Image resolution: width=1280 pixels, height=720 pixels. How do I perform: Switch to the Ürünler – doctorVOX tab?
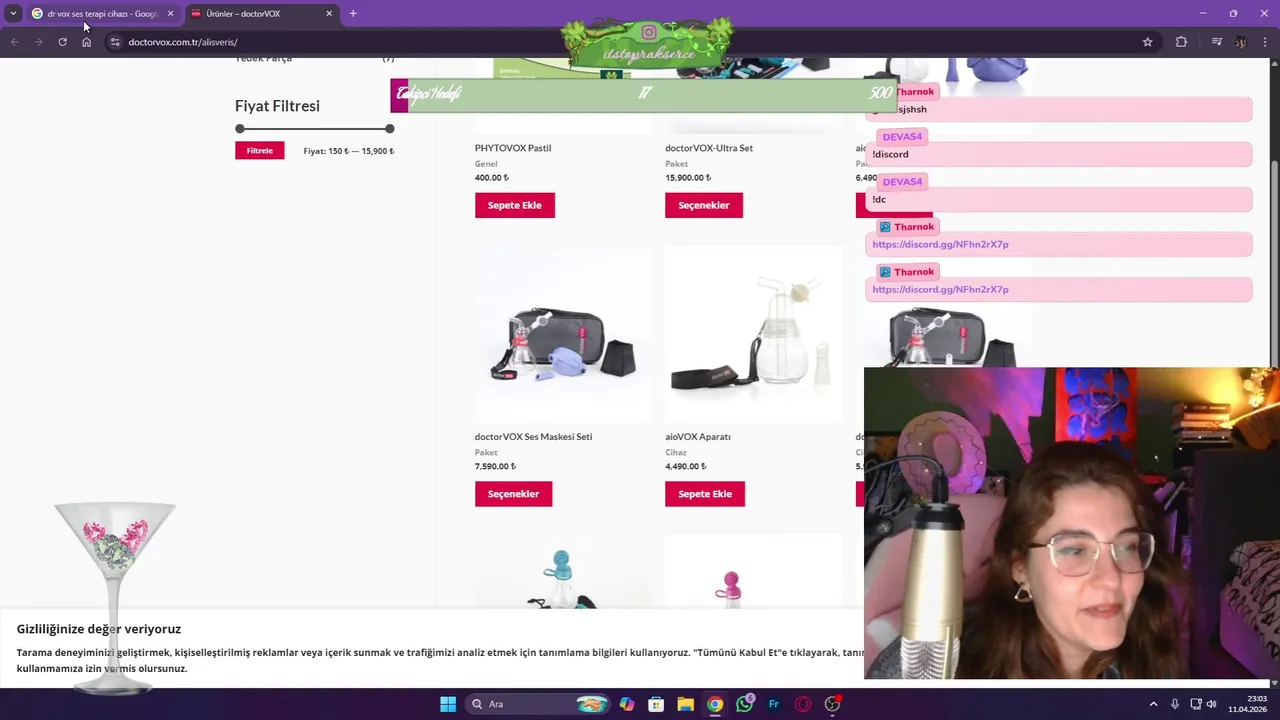point(262,13)
